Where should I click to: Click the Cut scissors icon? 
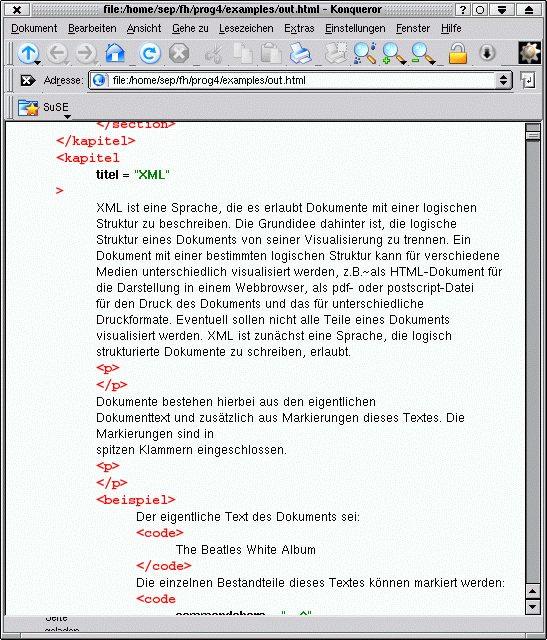(213, 54)
